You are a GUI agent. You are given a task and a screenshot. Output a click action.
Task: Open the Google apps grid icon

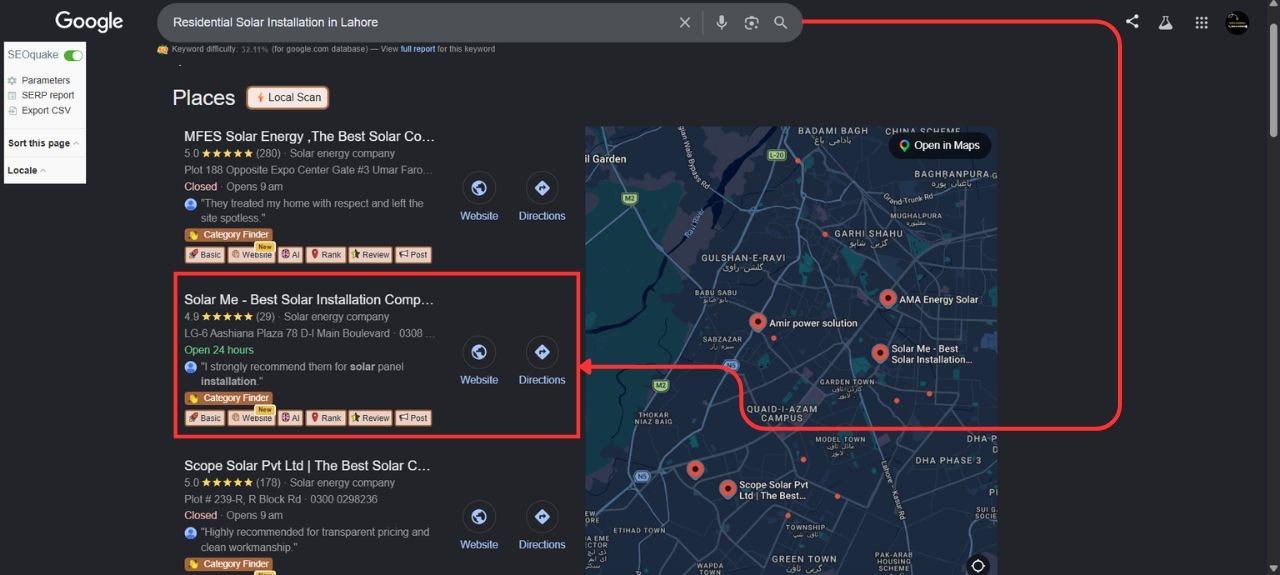click(x=1202, y=22)
